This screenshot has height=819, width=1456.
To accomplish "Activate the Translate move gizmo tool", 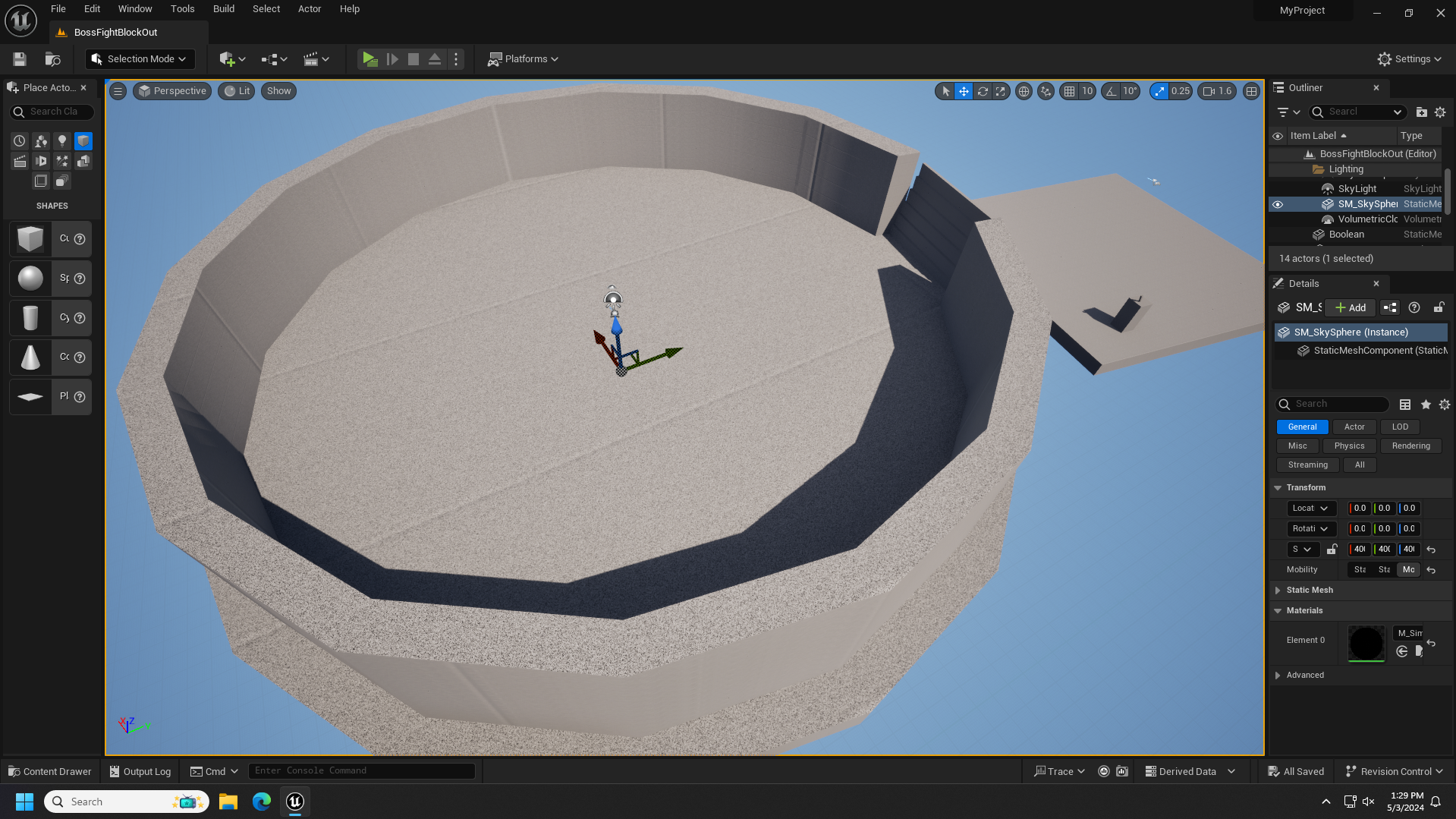I will tap(964, 91).
